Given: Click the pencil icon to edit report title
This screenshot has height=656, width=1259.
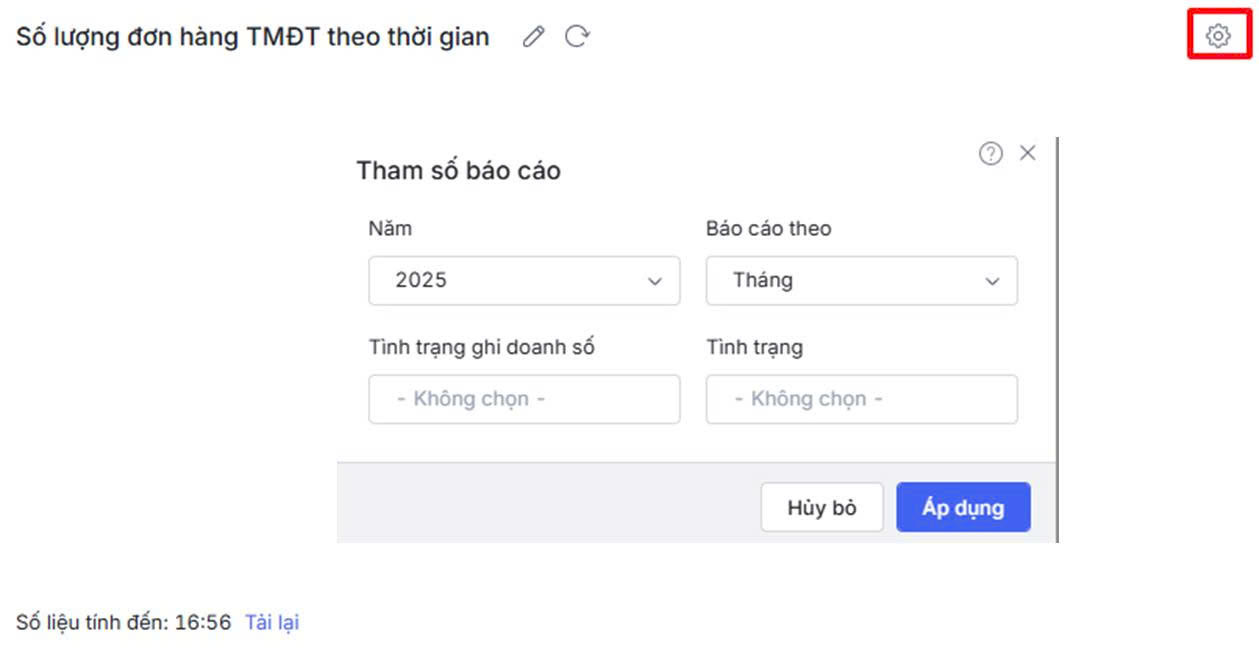Looking at the screenshot, I should [x=534, y=37].
